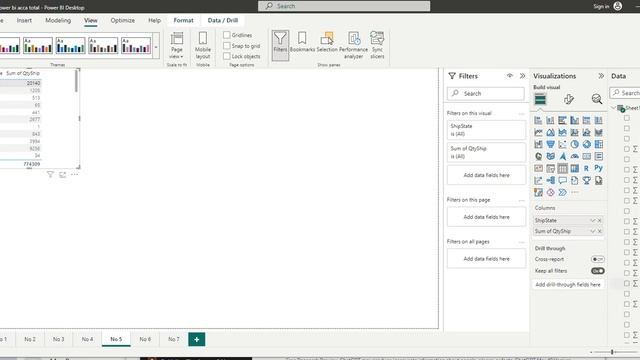The height and width of the screenshot is (360, 640).
Task: Enable the Gridlines checkbox
Action: (x=227, y=35)
